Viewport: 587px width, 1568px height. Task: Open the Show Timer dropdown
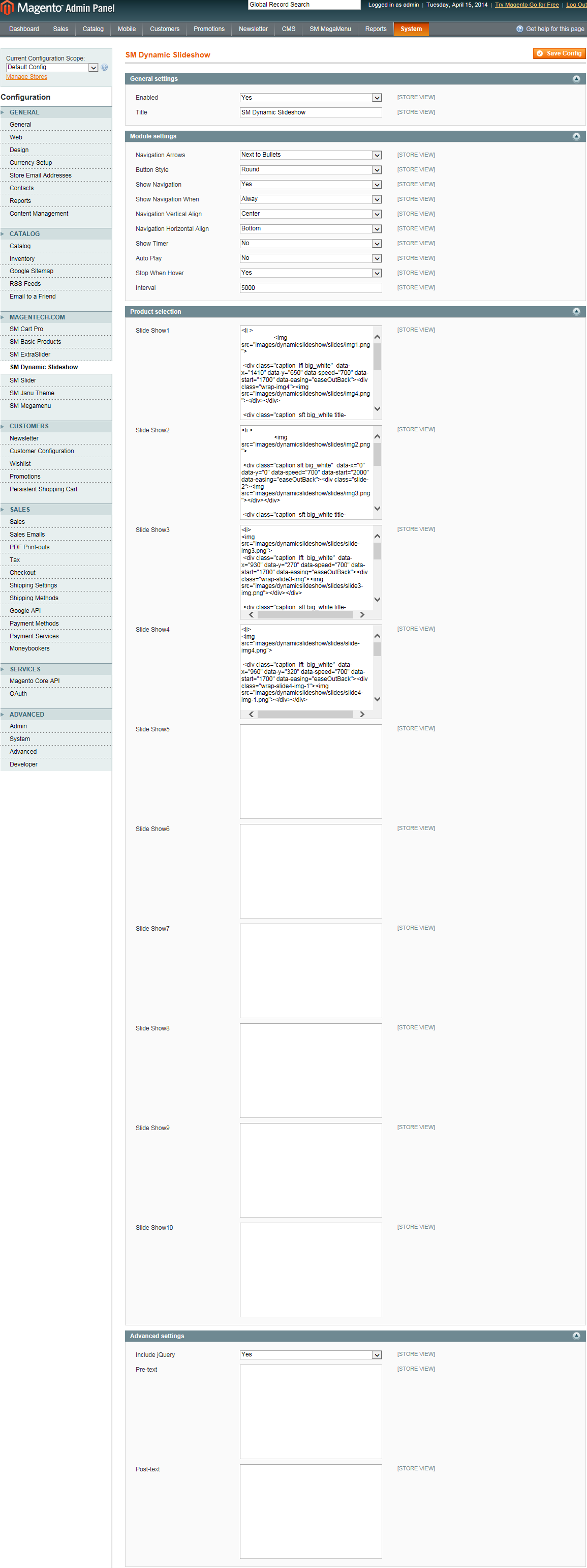[x=311, y=244]
